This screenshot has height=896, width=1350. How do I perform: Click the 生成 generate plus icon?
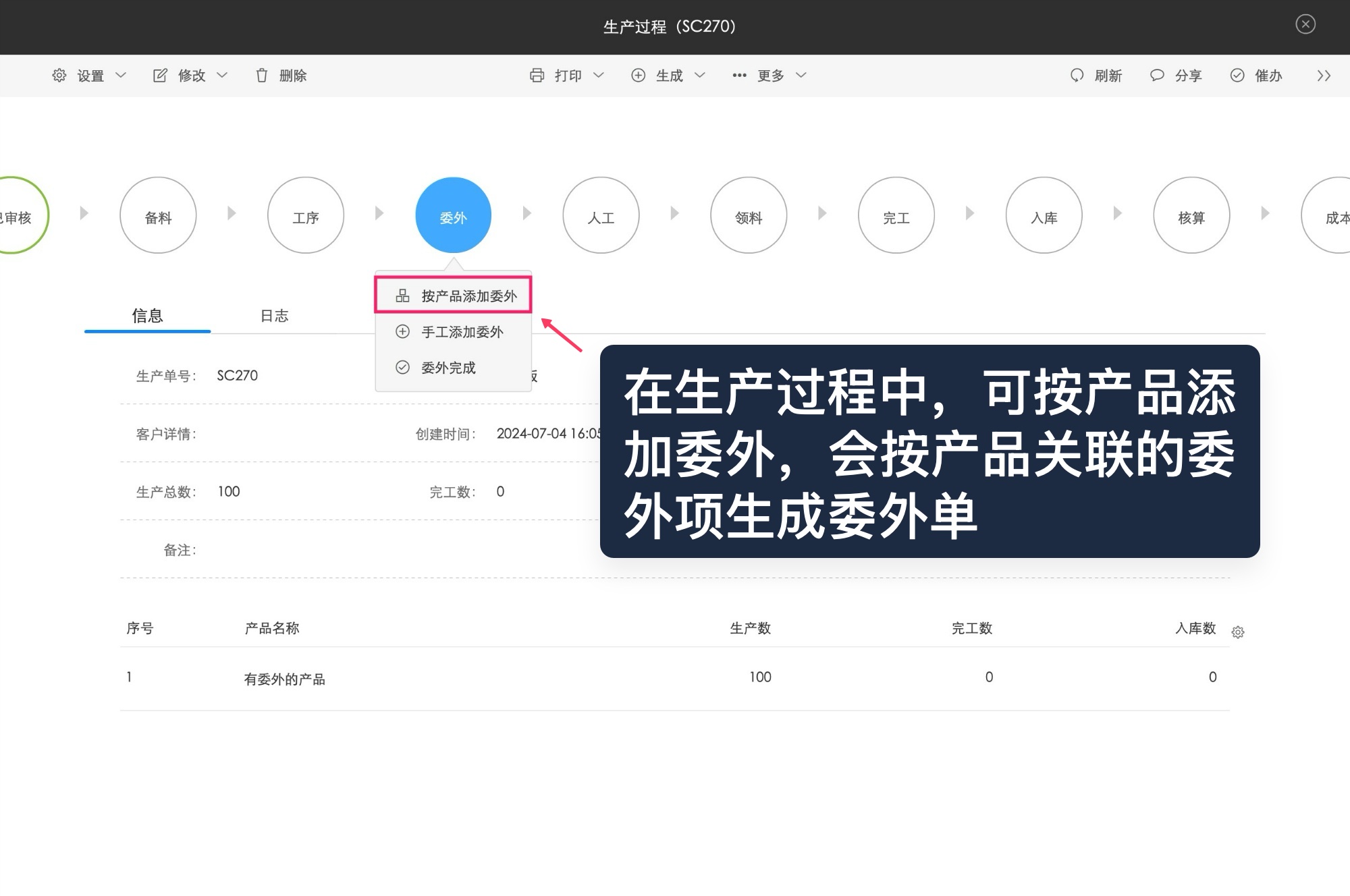(637, 75)
